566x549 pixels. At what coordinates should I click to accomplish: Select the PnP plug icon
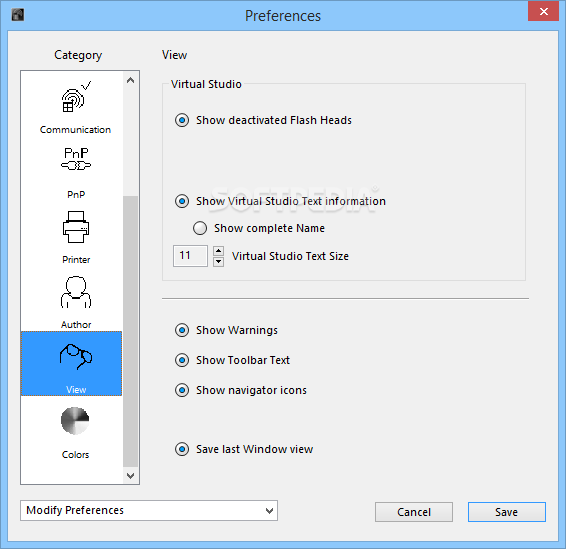pyautogui.click(x=76, y=159)
